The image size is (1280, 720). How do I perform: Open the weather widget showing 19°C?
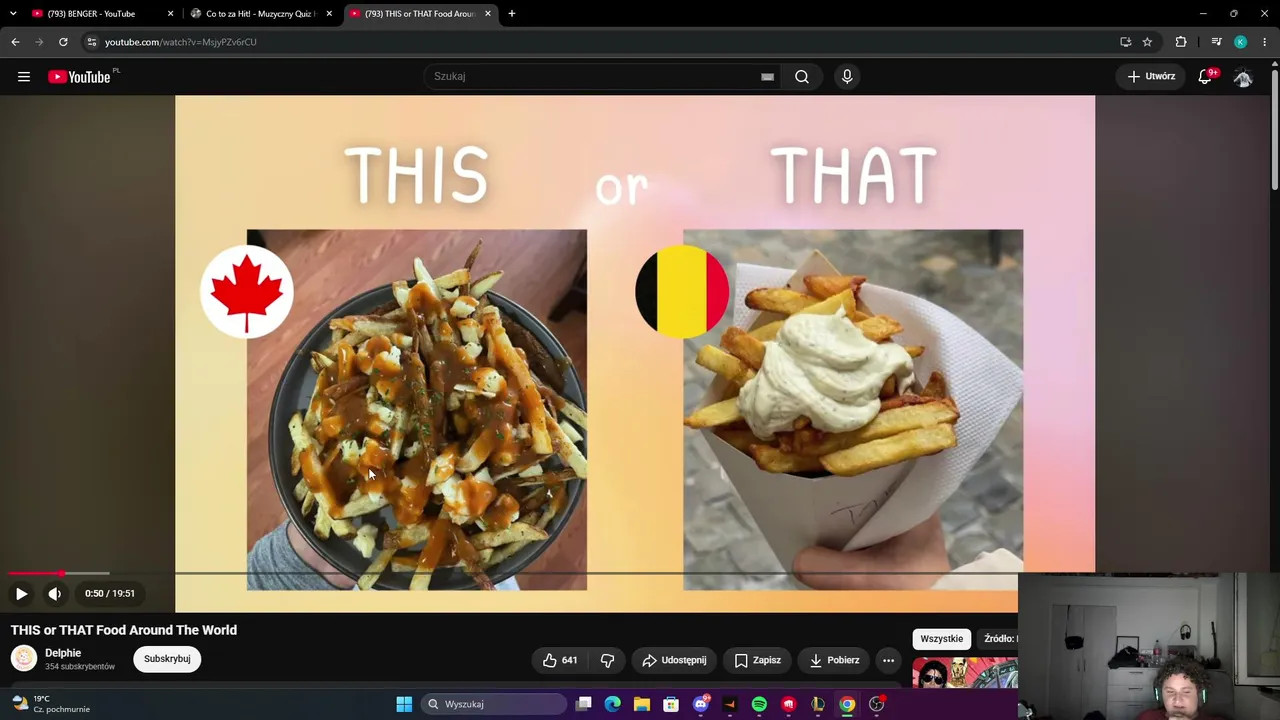click(50, 704)
